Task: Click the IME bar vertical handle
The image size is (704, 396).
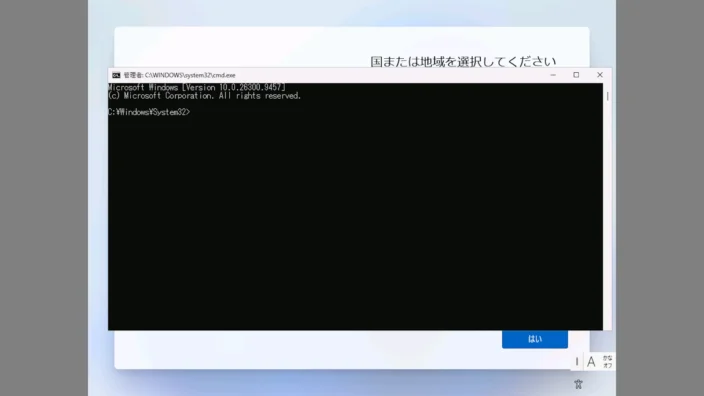Action: (x=577, y=361)
